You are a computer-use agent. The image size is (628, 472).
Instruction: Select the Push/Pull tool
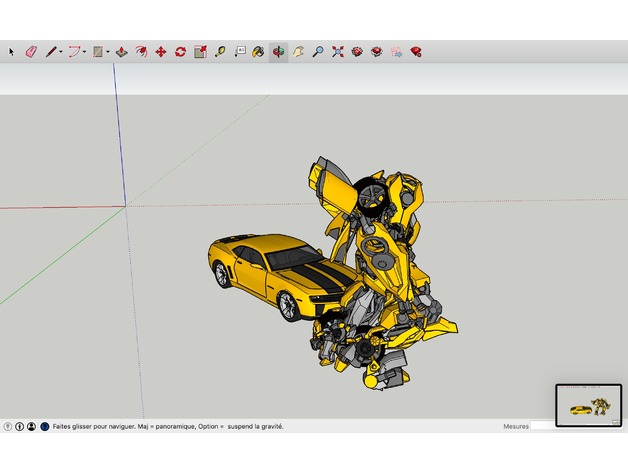coord(121,52)
